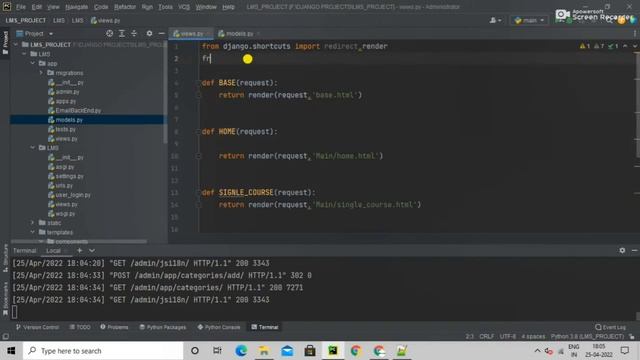Switch to the views.py editor tab
The width and height of the screenshot is (640, 360).
[x=191, y=33]
